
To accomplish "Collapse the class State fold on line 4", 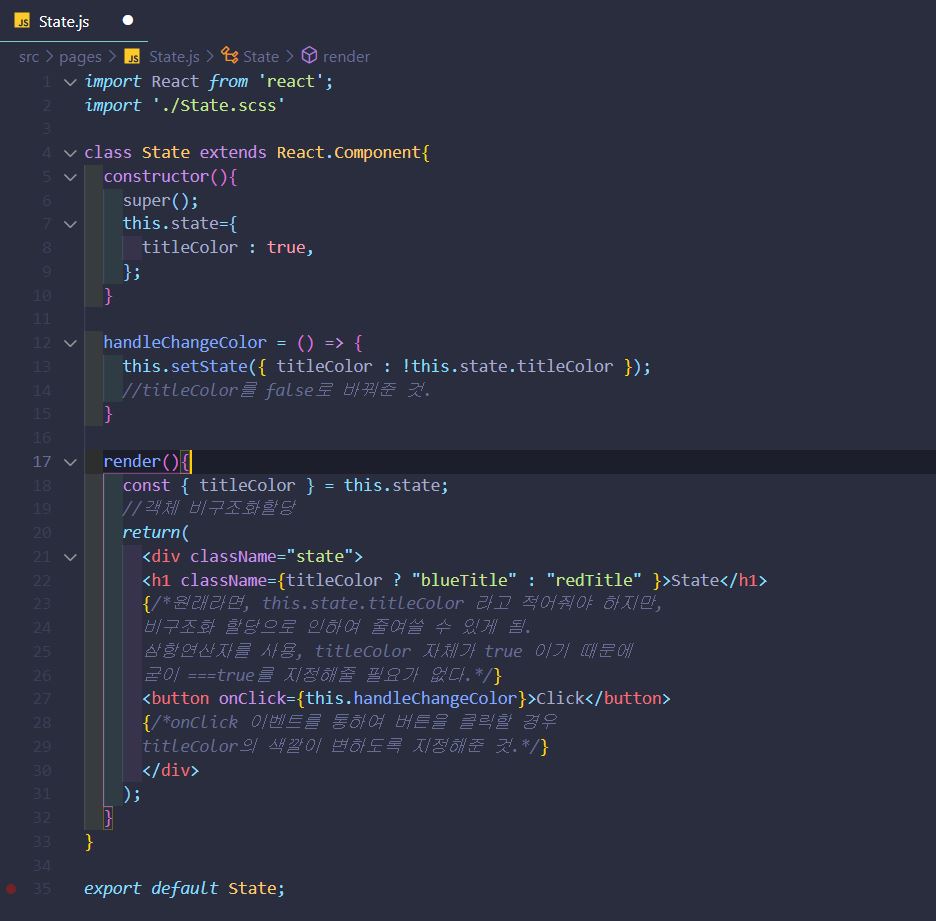I will click(70, 153).
